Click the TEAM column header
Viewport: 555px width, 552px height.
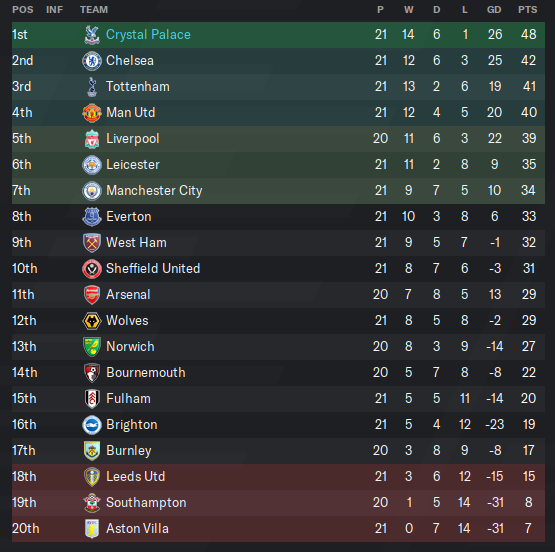pos(94,10)
